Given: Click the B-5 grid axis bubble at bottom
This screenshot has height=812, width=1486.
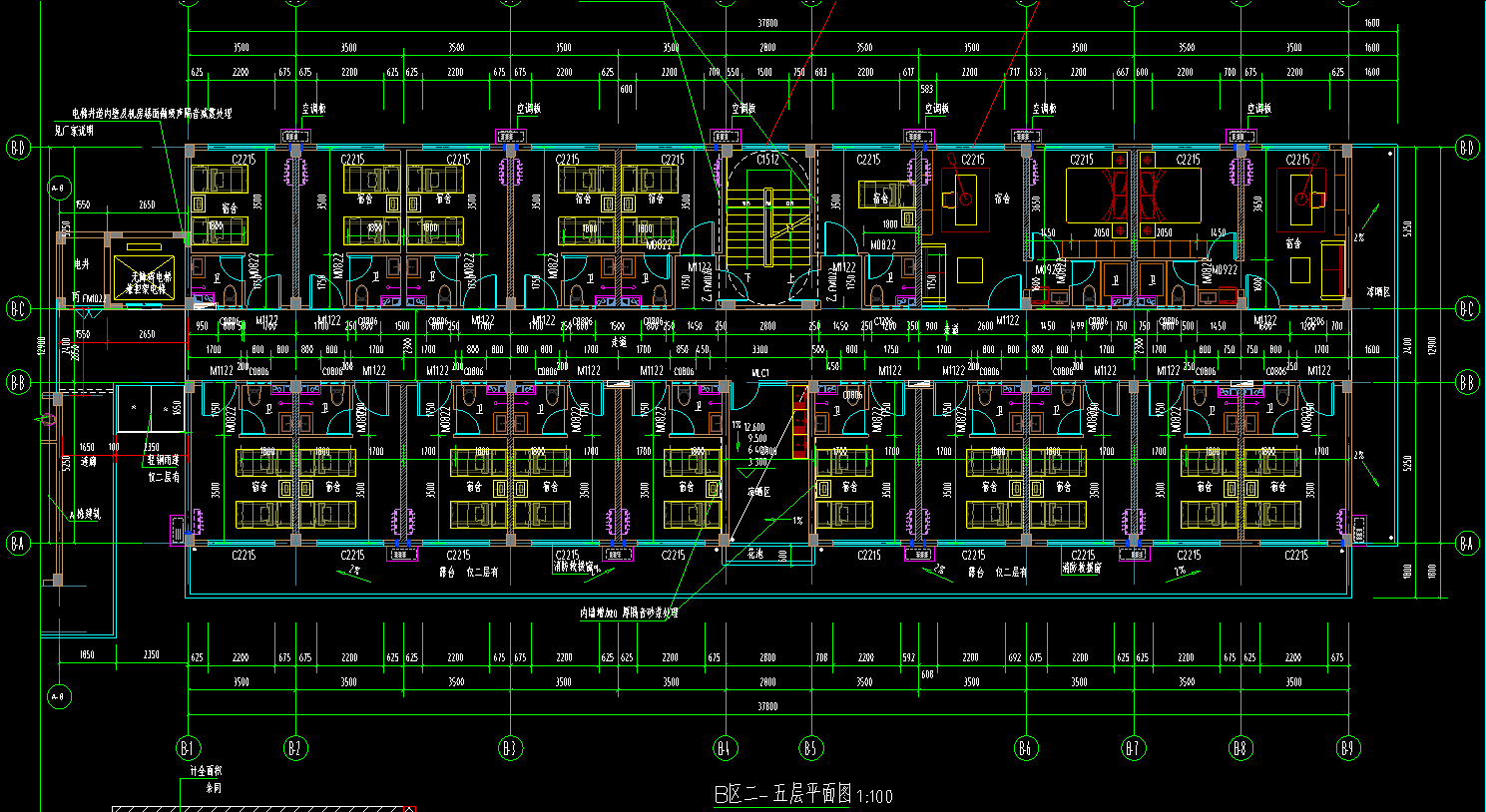Looking at the screenshot, I should (810, 747).
